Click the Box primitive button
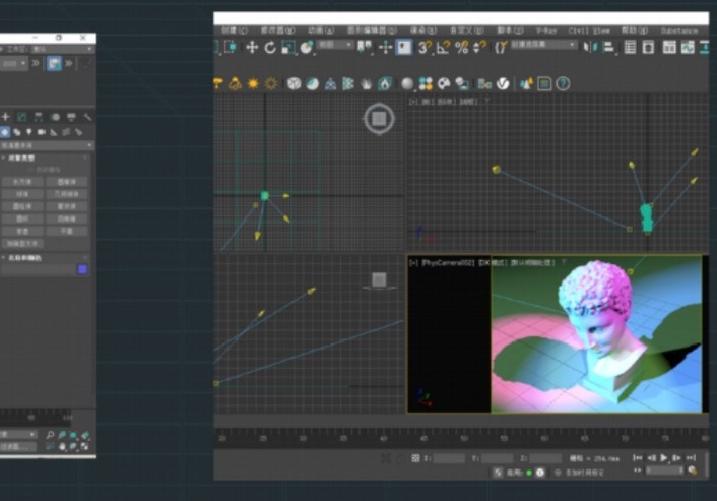The height and width of the screenshot is (501, 717). (x=22, y=182)
